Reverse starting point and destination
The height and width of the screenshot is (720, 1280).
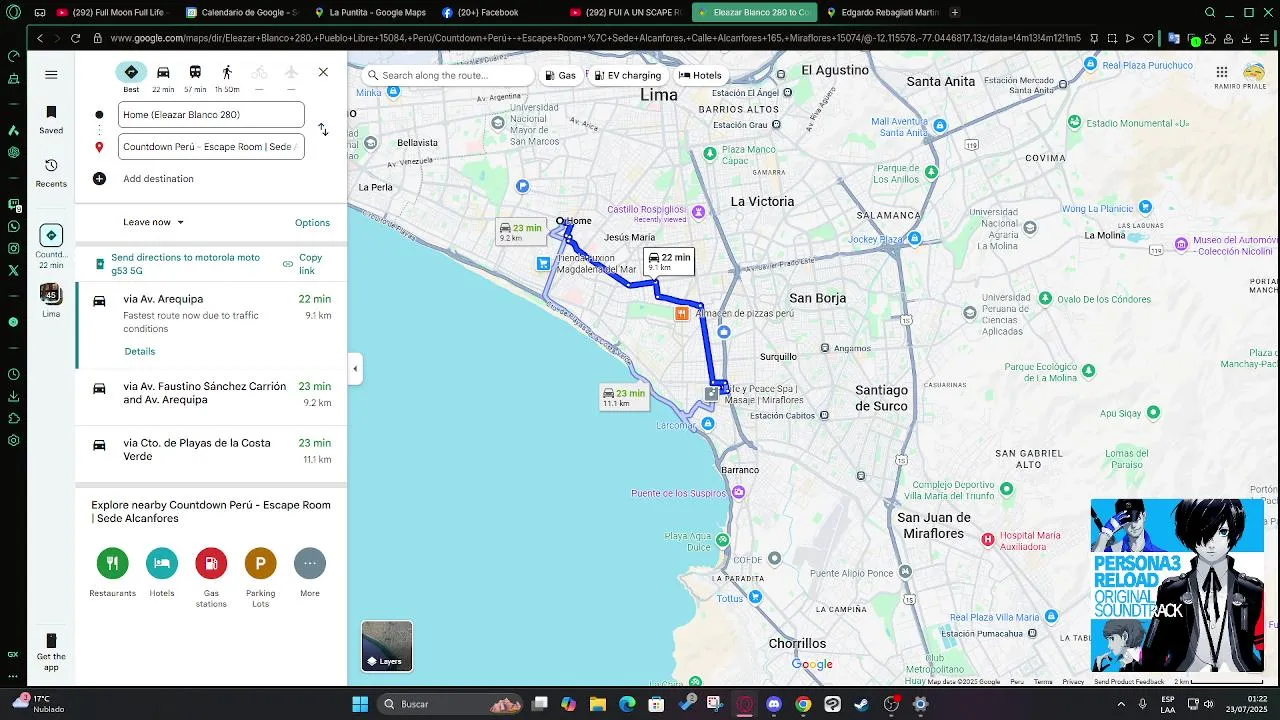pyautogui.click(x=323, y=130)
